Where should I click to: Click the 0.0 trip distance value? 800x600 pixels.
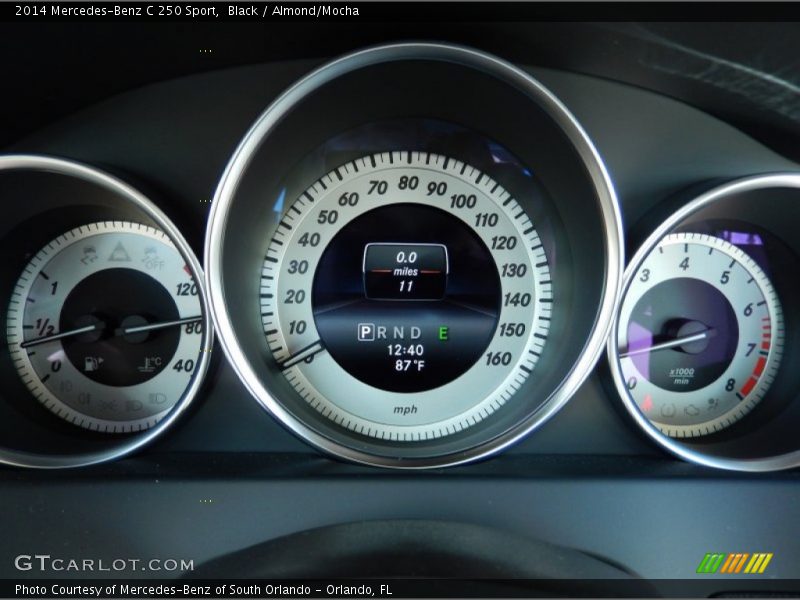point(406,257)
